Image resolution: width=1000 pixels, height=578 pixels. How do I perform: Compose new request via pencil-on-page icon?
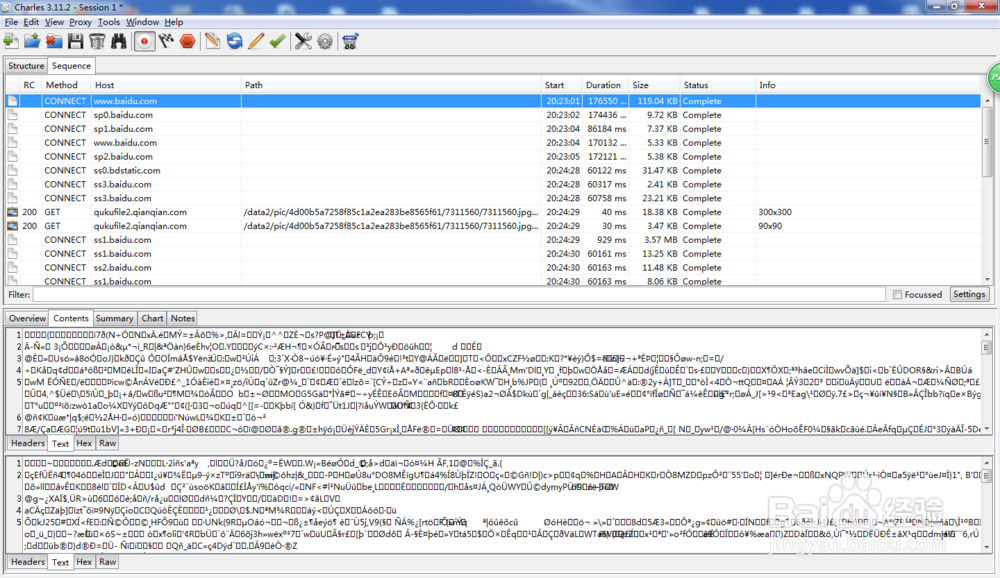point(212,41)
